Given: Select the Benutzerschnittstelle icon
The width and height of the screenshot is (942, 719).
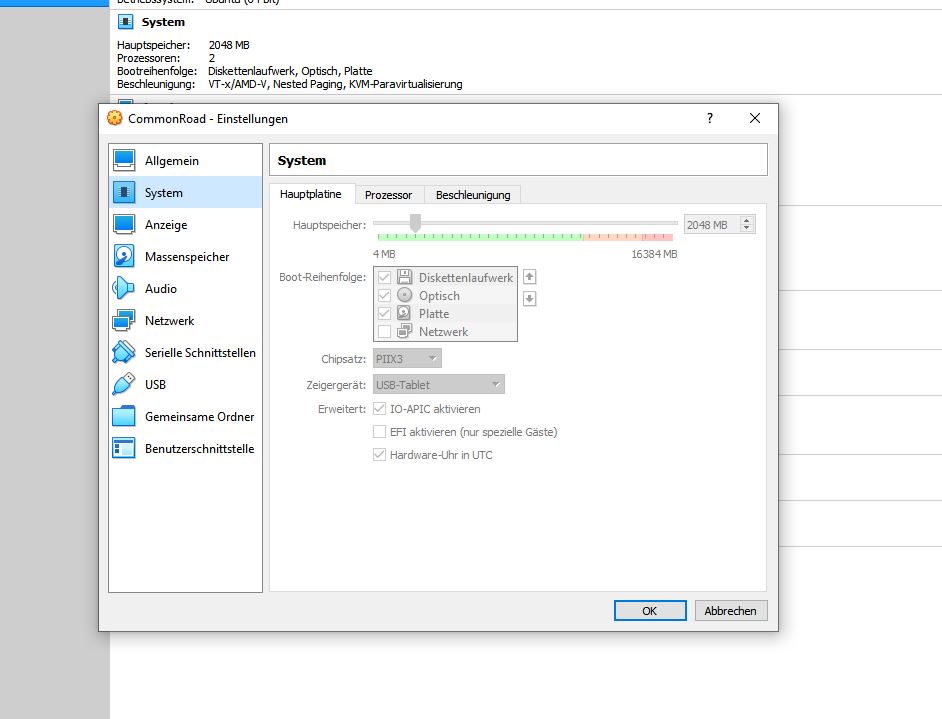Looking at the screenshot, I should pyautogui.click(x=124, y=449).
